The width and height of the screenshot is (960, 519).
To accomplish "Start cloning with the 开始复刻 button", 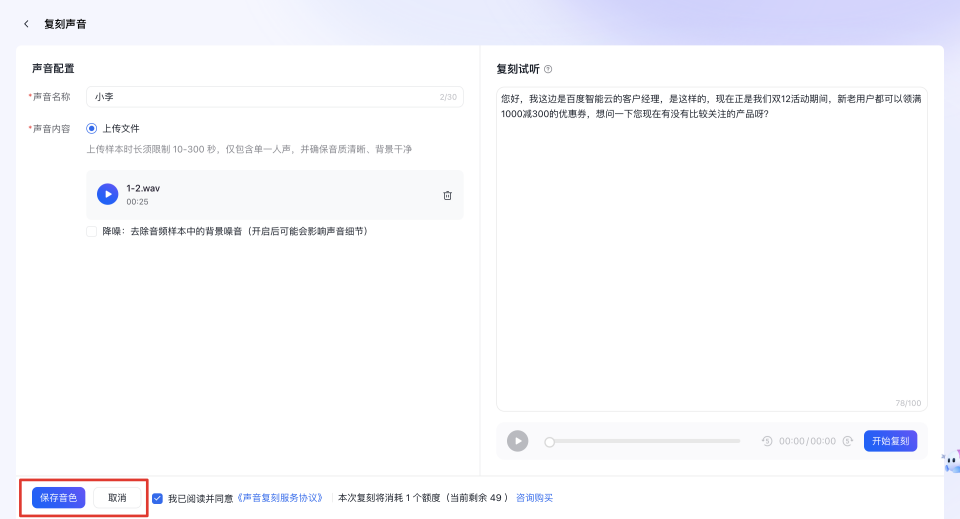I will coord(890,441).
